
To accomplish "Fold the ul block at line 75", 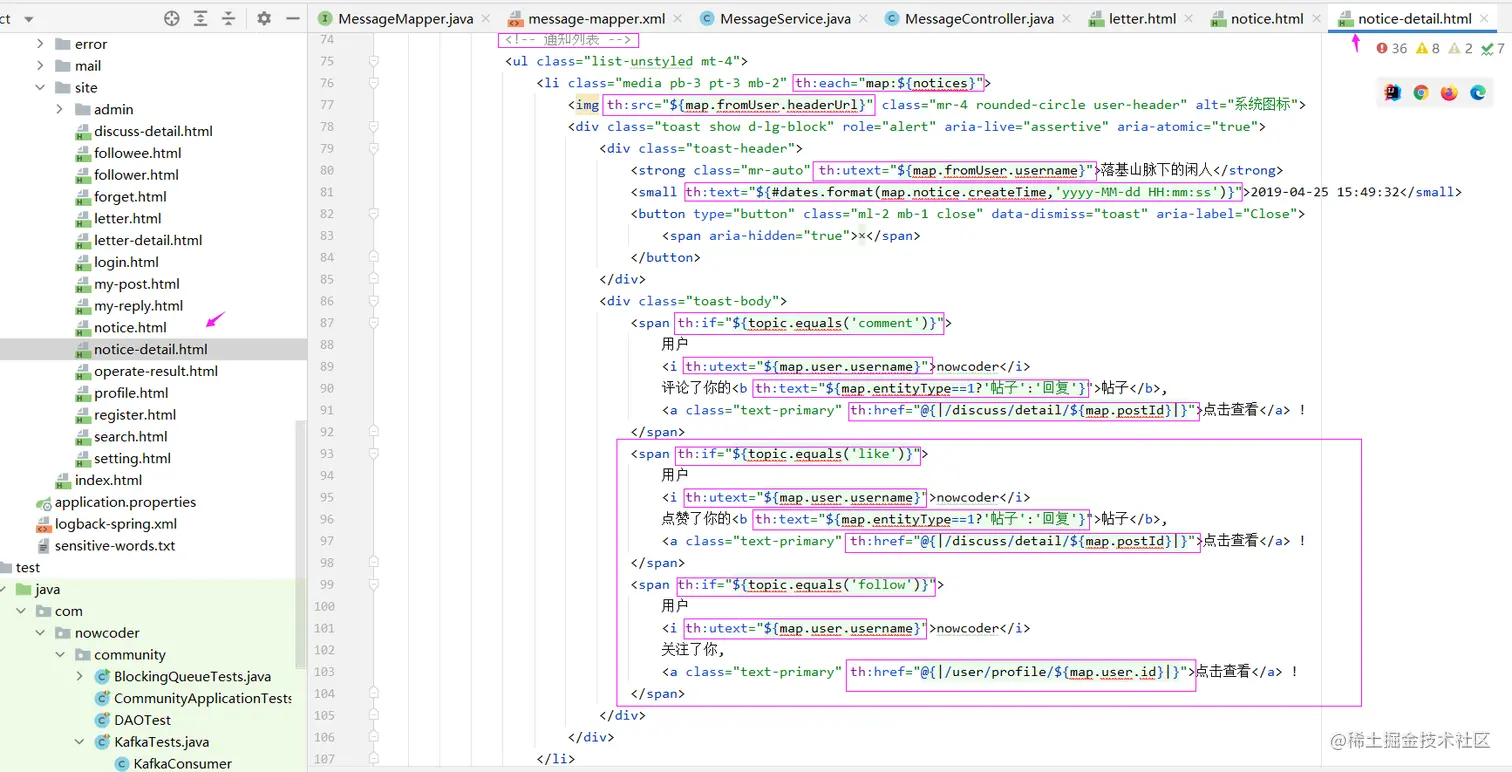I will pos(372,61).
